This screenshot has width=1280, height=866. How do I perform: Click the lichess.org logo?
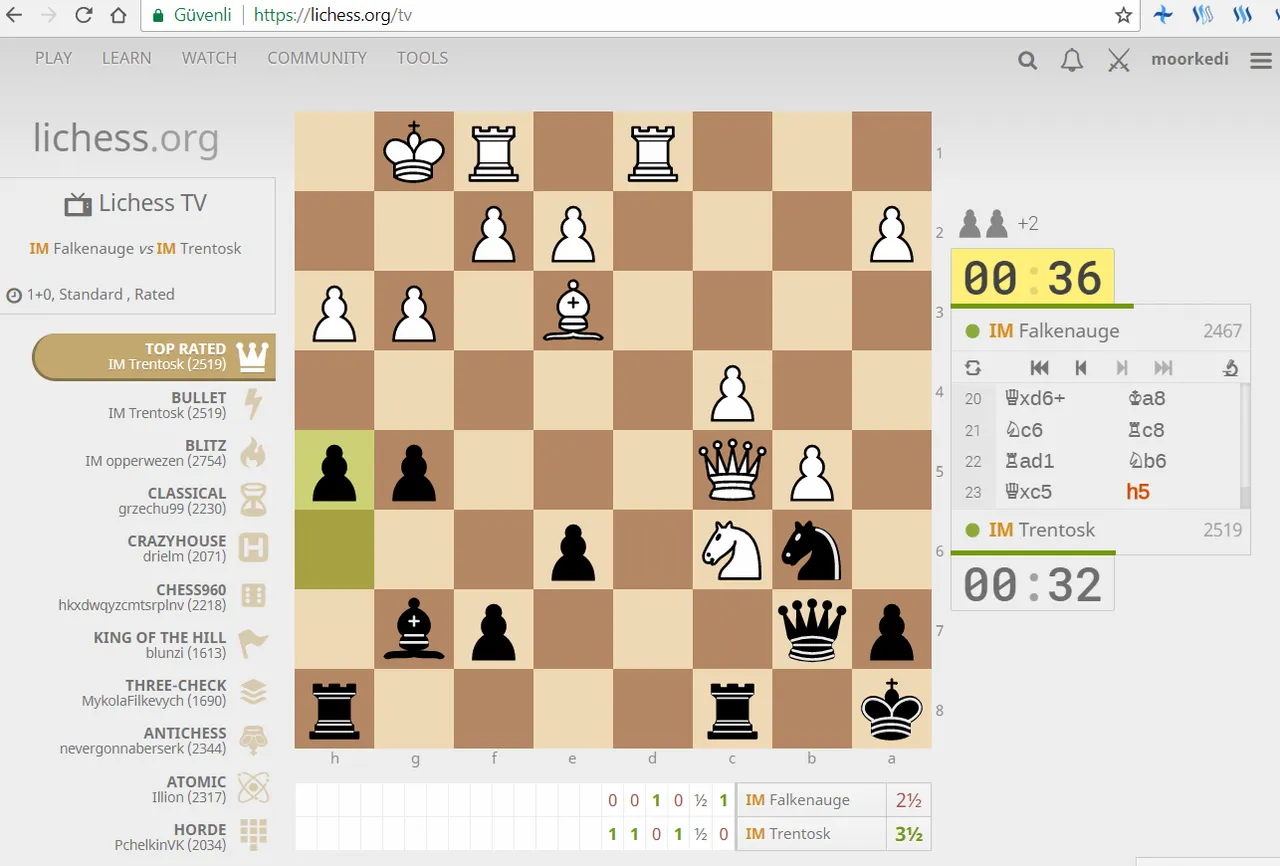point(126,138)
